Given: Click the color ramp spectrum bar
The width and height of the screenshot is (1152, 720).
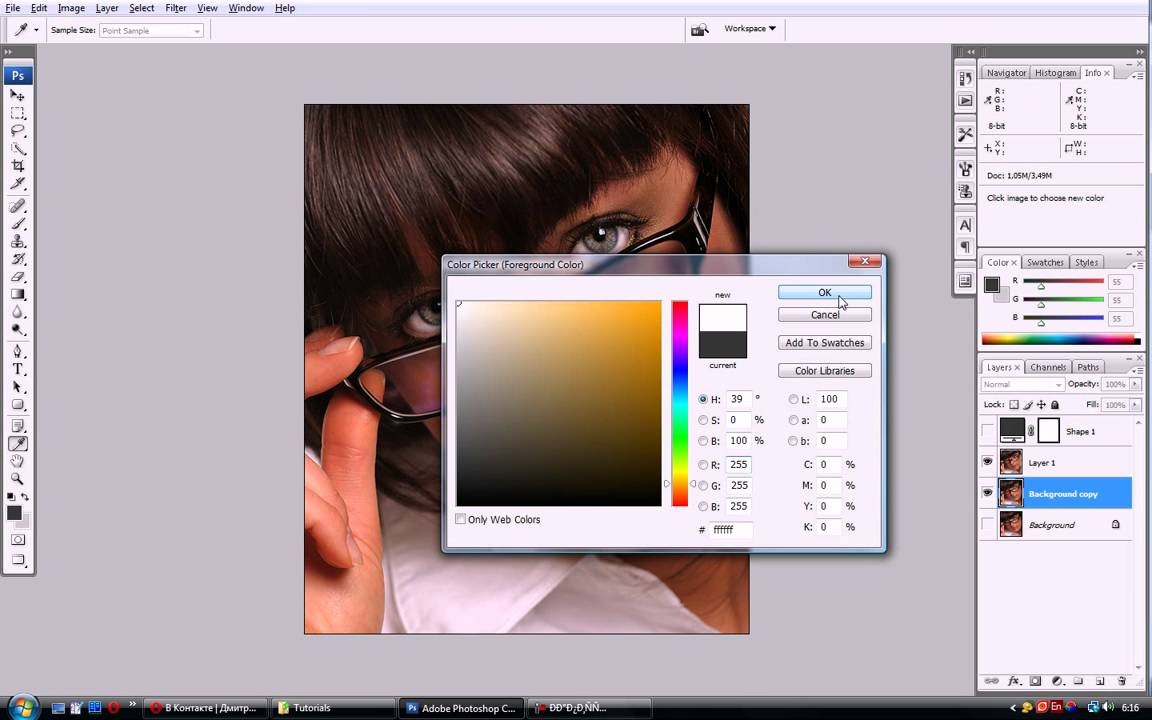Looking at the screenshot, I should (x=1061, y=339).
